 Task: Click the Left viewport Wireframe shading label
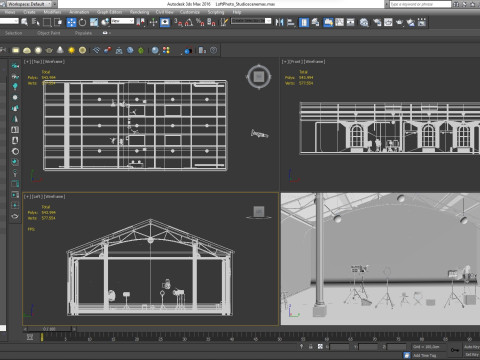tap(55, 197)
